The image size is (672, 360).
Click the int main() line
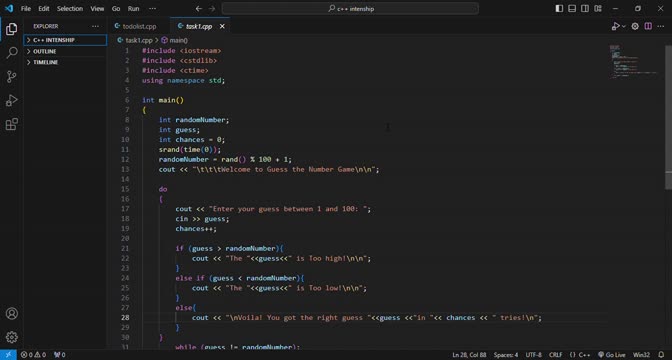[163, 100]
